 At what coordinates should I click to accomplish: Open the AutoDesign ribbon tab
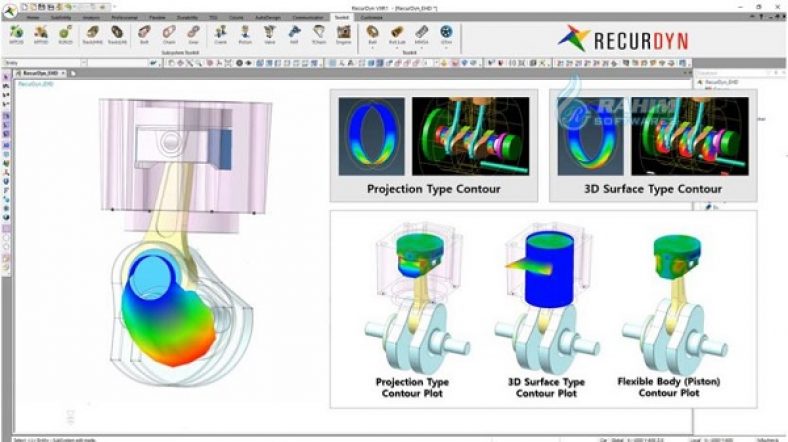tap(268, 18)
